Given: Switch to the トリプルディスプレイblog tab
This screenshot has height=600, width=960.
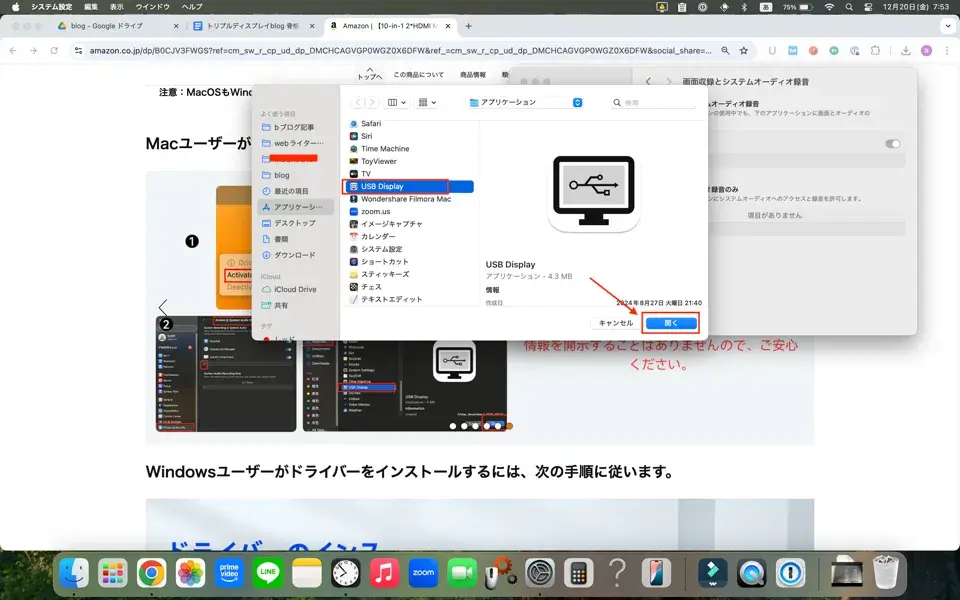Looking at the screenshot, I should point(253,26).
